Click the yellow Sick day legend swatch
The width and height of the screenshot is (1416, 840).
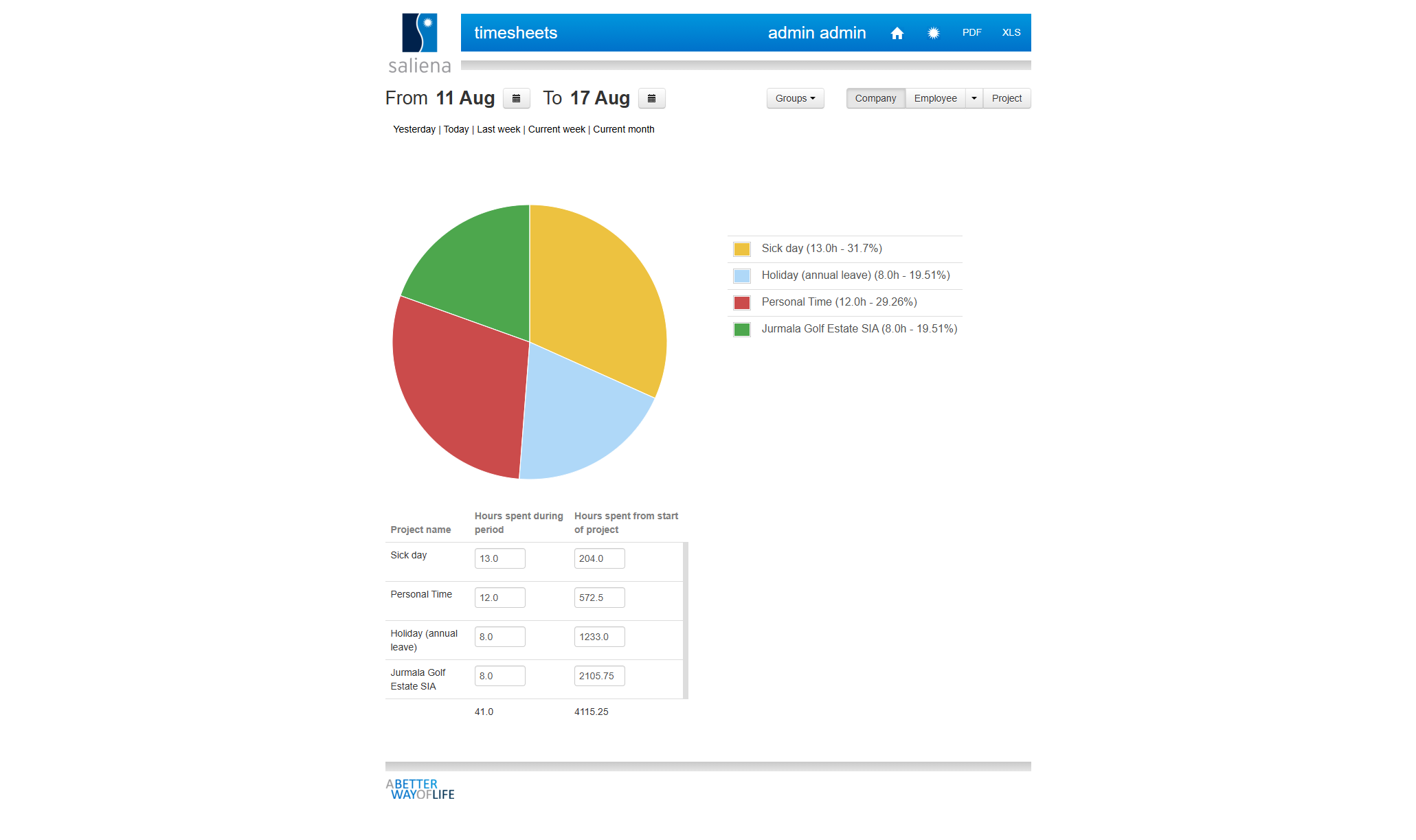pos(741,249)
